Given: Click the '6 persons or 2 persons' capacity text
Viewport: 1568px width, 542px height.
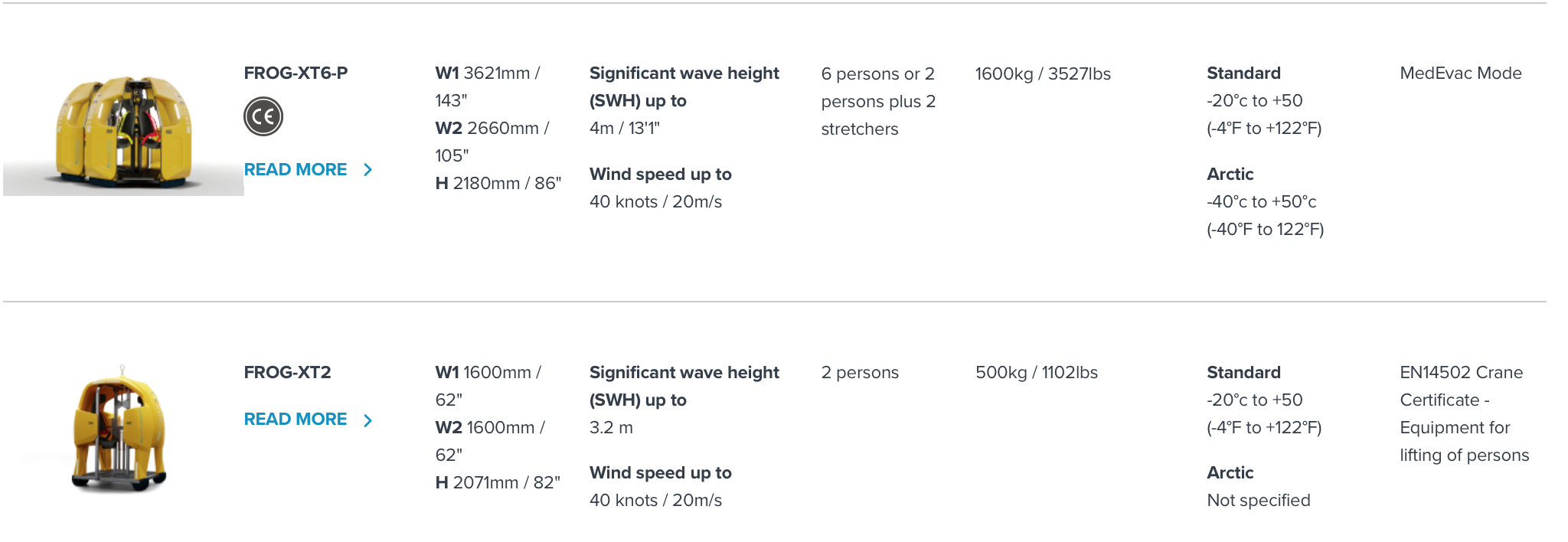Looking at the screenshot, I should click(x=878, y=101).
